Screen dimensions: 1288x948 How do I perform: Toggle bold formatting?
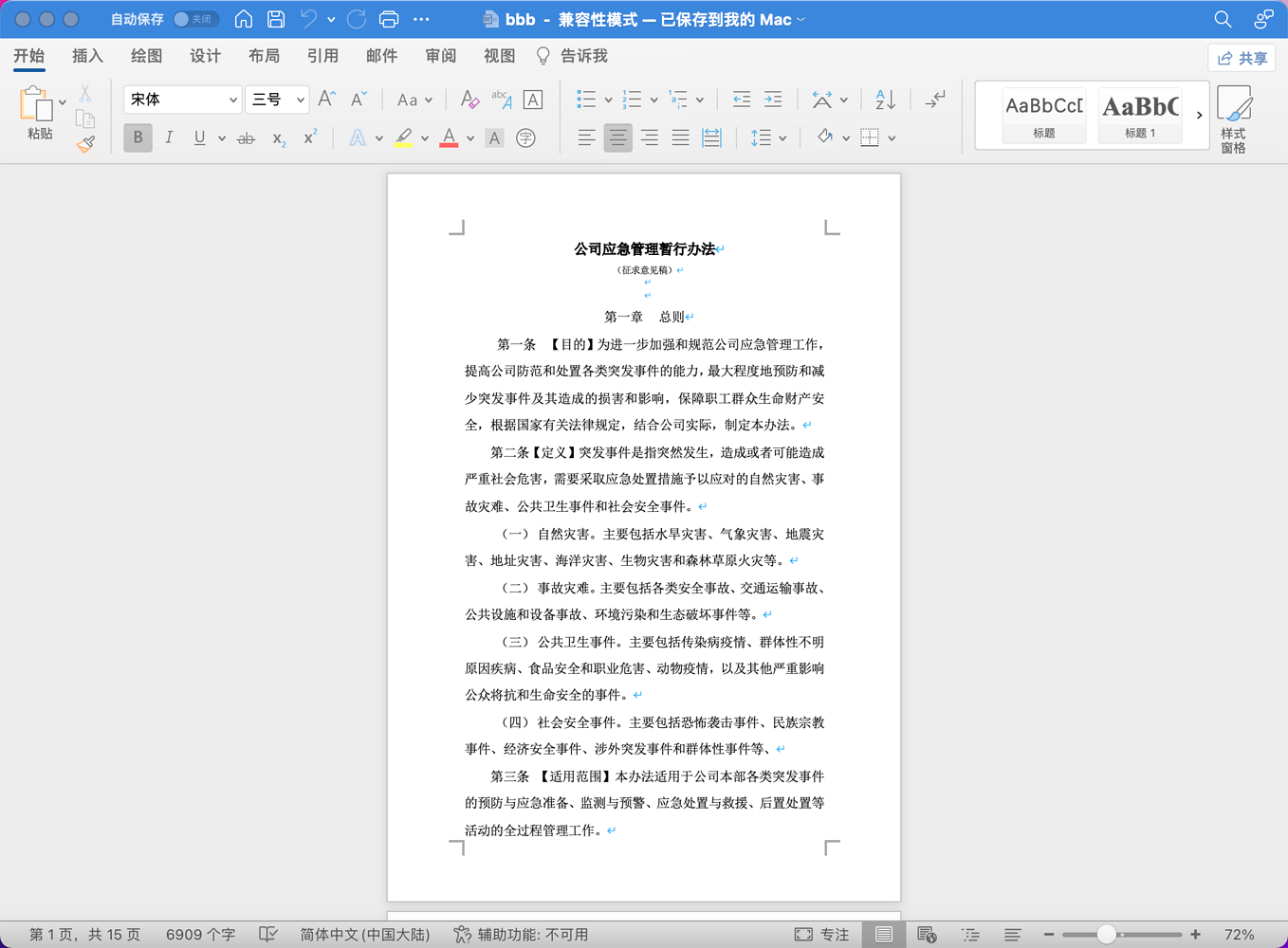[138, 137]
